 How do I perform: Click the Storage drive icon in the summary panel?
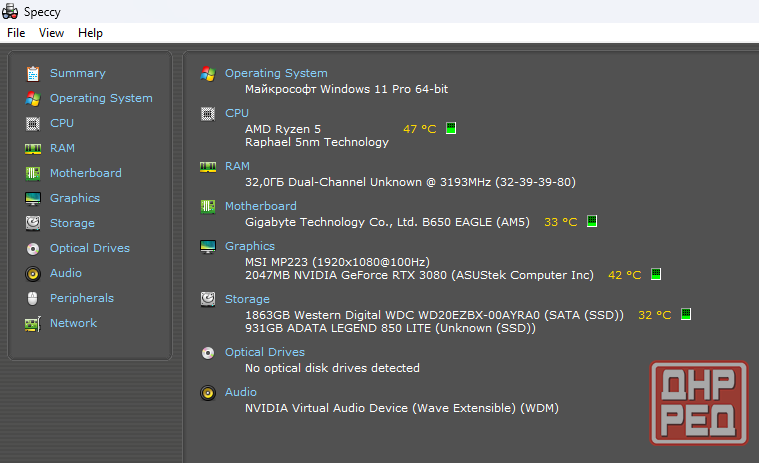(208, 299)
